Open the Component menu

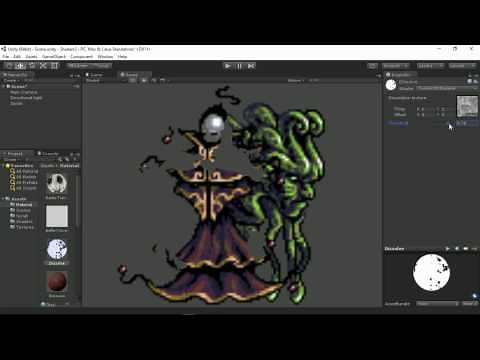(82, 57)
